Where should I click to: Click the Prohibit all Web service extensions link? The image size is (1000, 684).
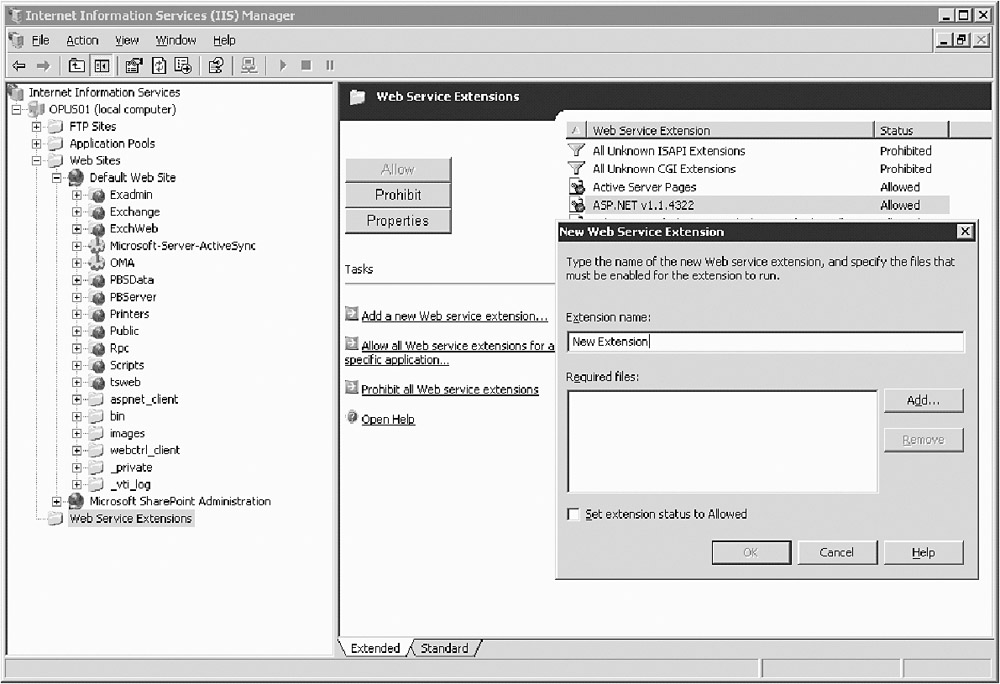[449, 389]
